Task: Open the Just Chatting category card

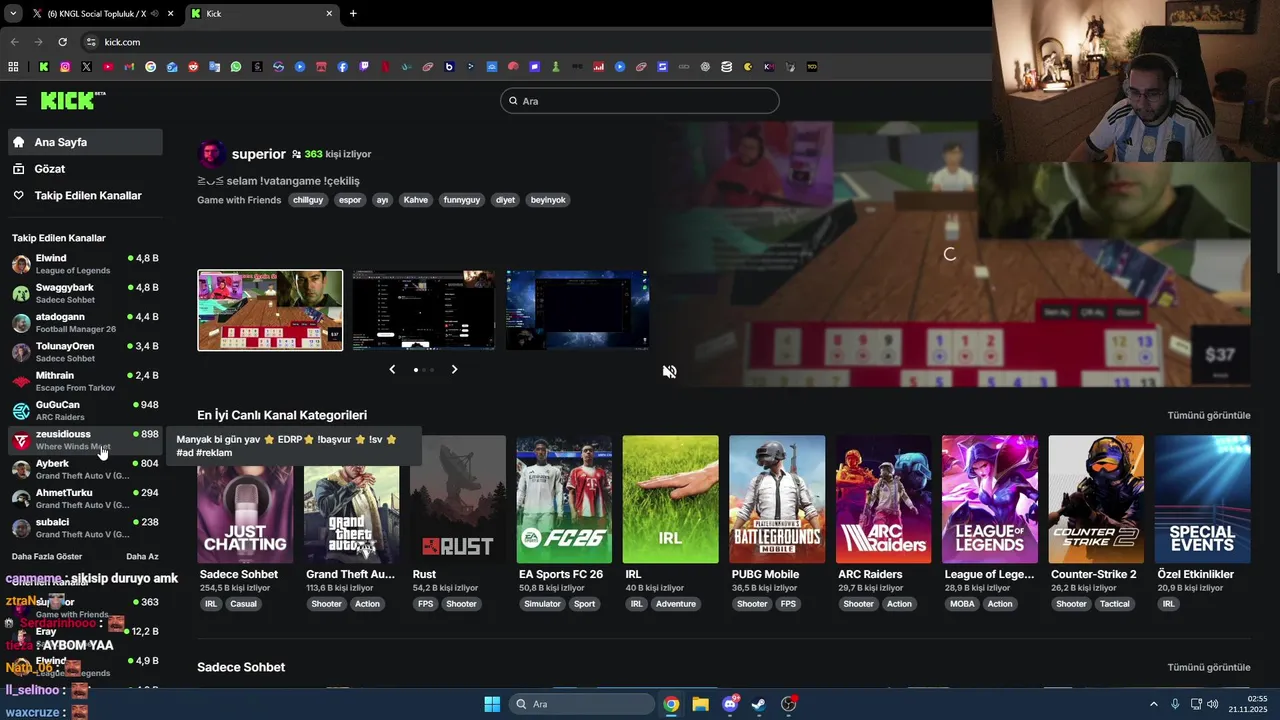Action: pos(245,499)
